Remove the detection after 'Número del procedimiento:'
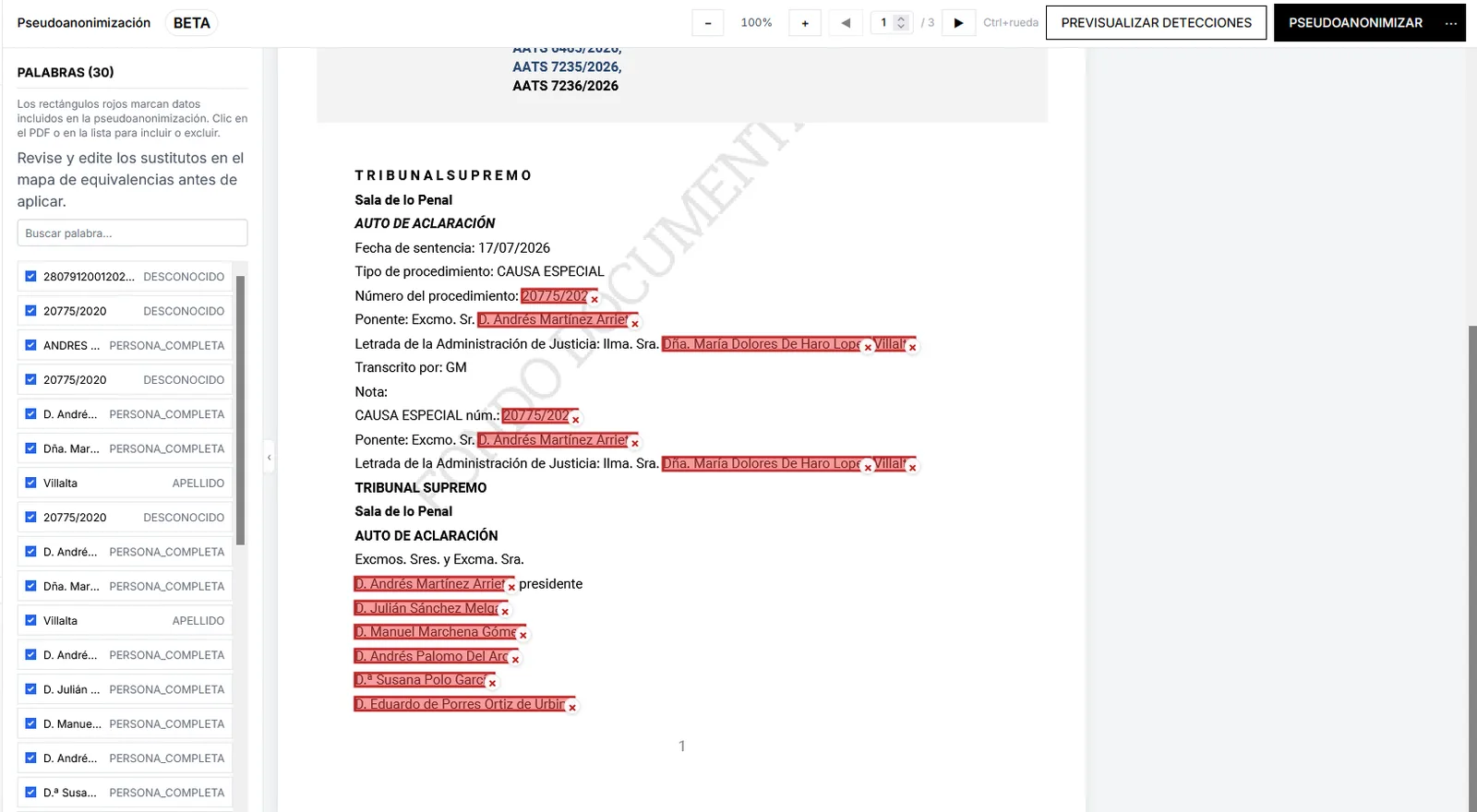Viewport: 1477px width, 812px height. (x=594, y=299)
